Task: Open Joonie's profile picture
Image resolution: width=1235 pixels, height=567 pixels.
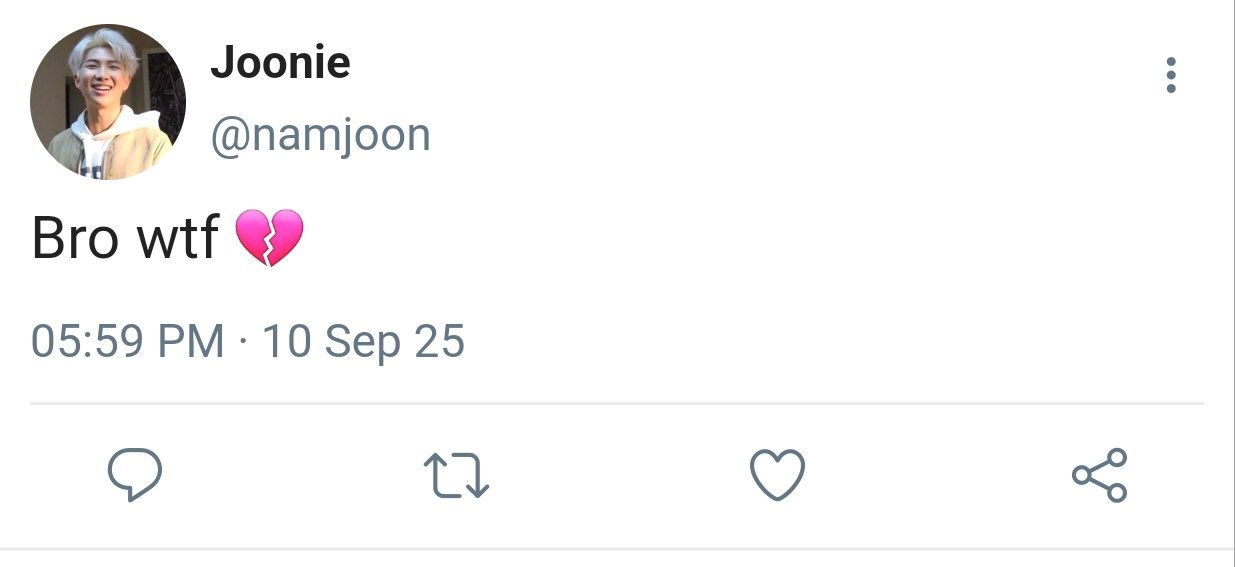Action: 108,102
